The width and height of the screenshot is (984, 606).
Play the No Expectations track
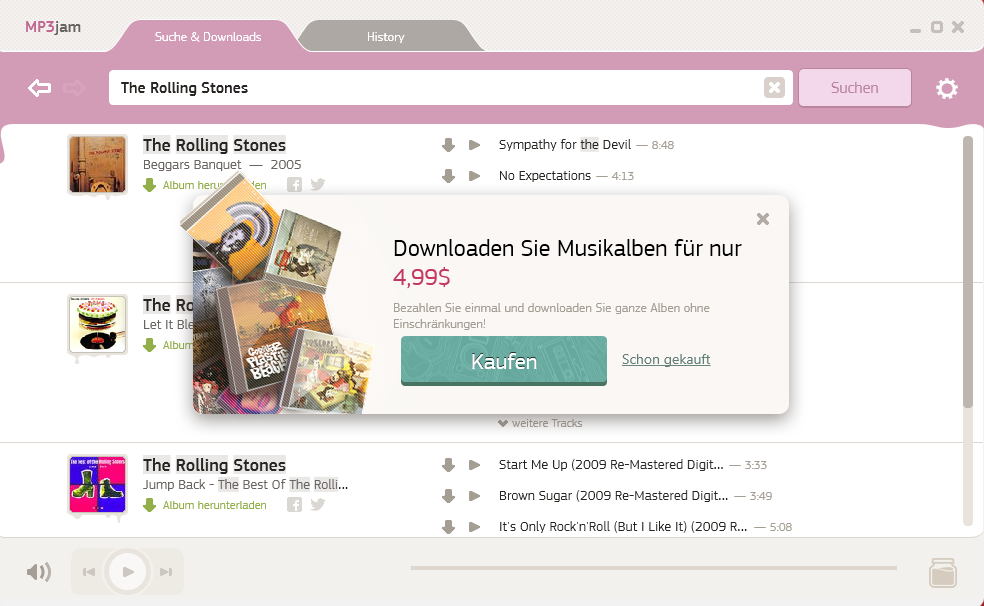click(474, 176)
